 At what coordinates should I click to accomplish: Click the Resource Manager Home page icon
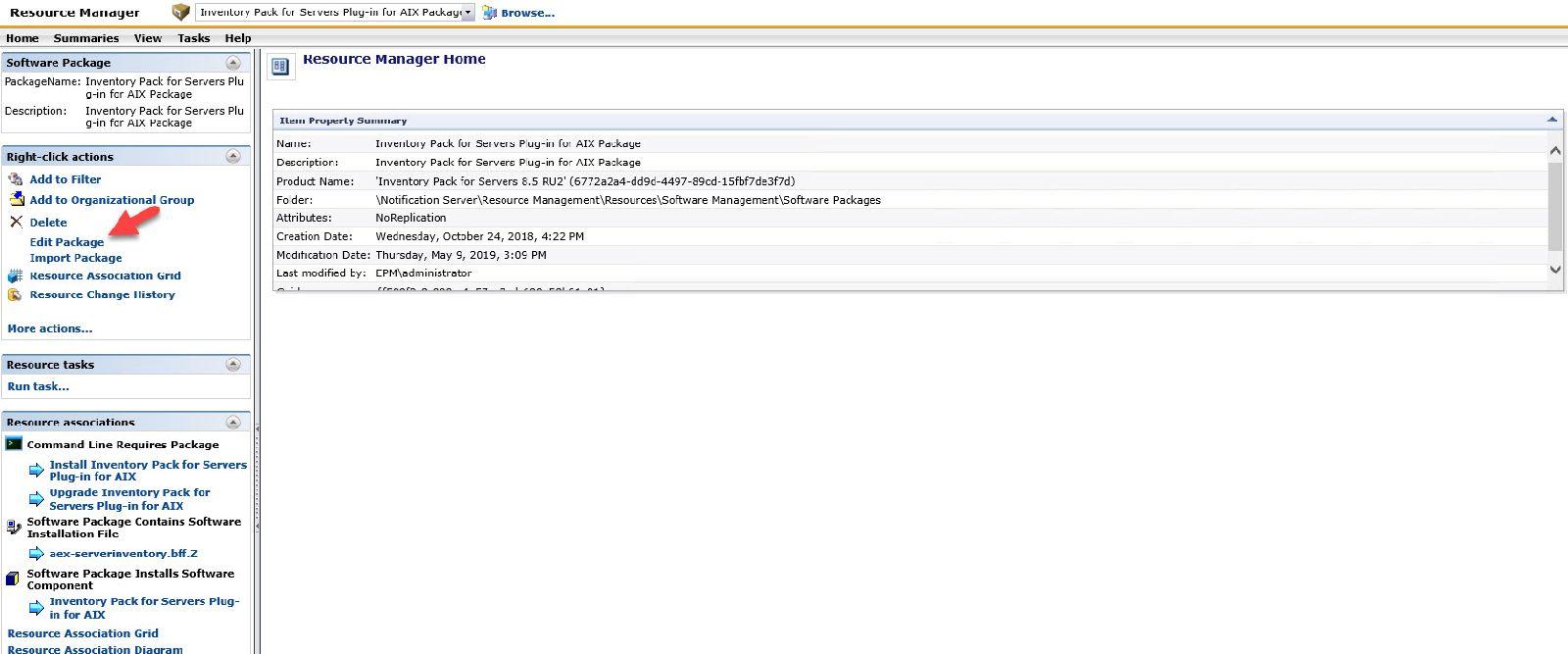(x=280, y=66)
